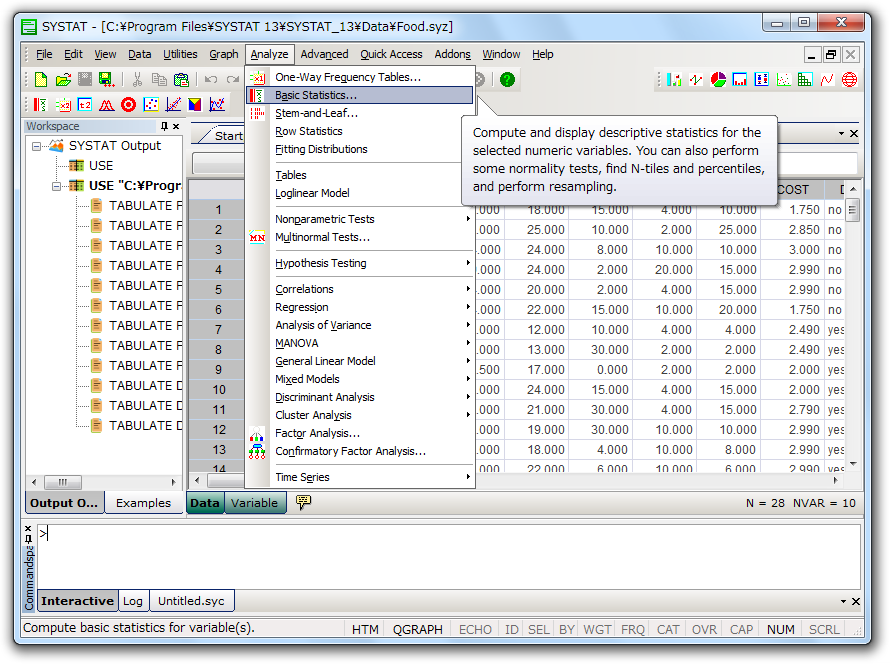890x664 pixels.
Task: Click the Paste clipboard icon
Action: point(181,79)
